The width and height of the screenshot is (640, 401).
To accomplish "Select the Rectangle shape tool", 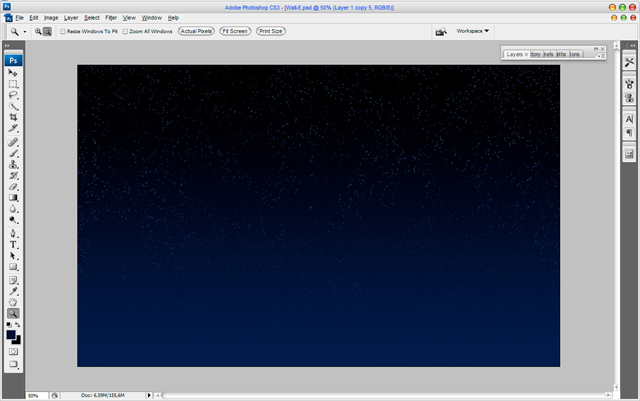I will pos(13,267).
